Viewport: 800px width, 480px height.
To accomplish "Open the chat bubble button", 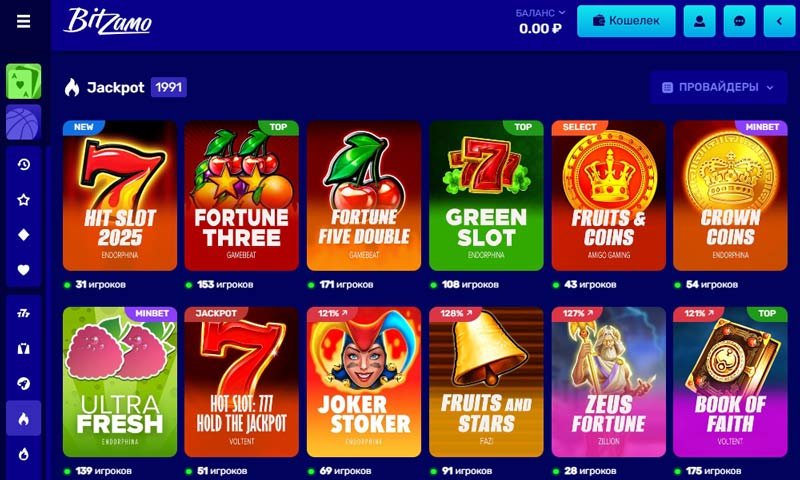I will point(739,21).
